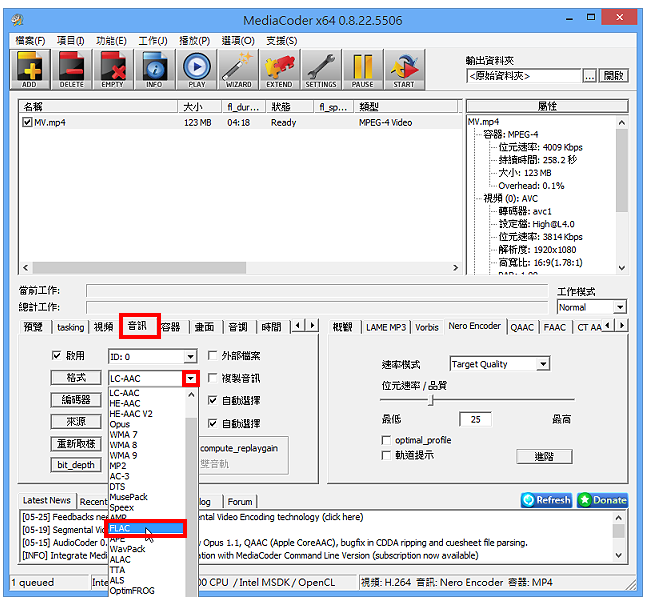The image size is (654, 604).
Task: Click the 來源 button
Action: (x=76, y=421)
